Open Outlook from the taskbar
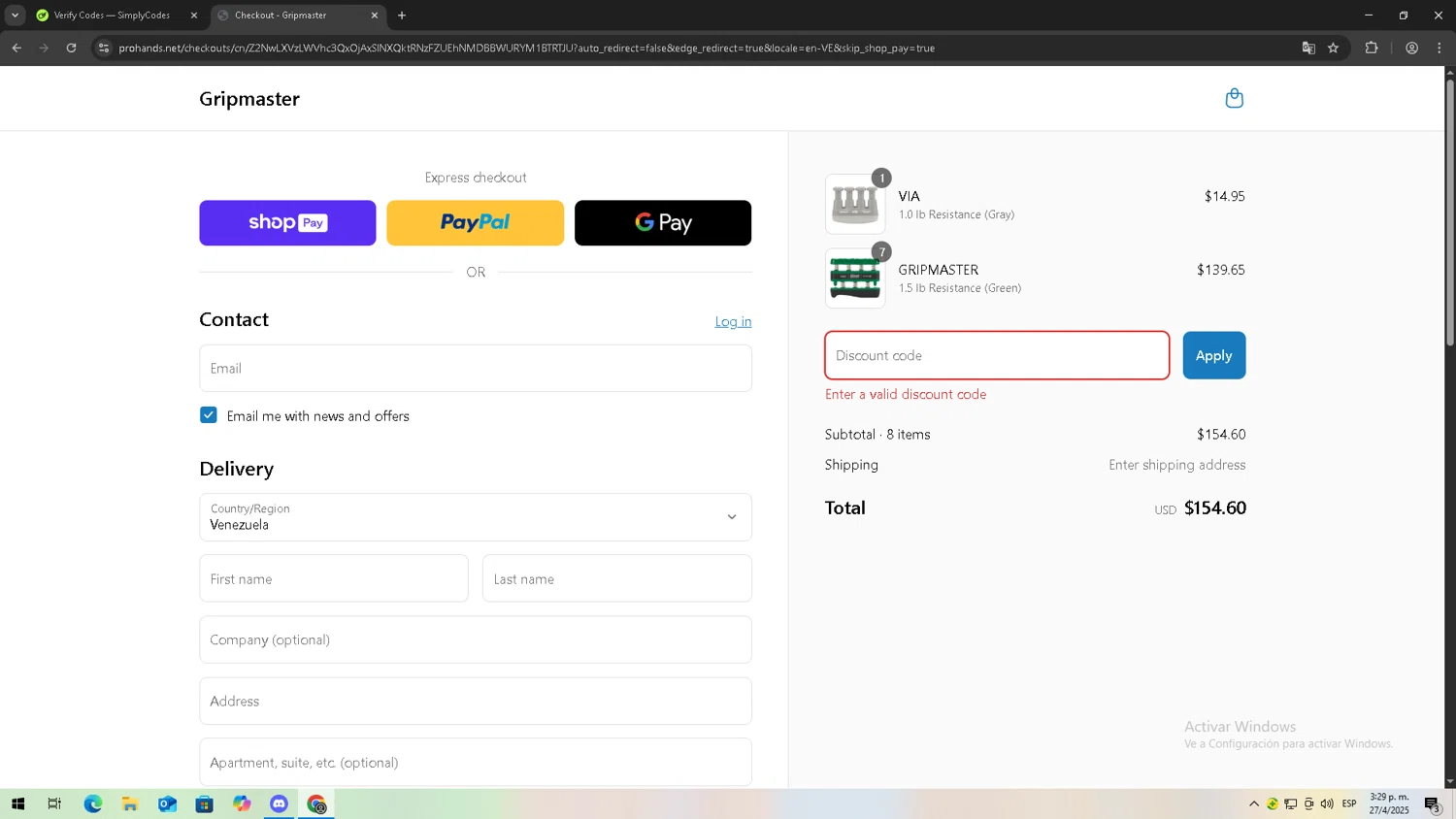Screen dimensions: 1456x819 tap(167, 803)
